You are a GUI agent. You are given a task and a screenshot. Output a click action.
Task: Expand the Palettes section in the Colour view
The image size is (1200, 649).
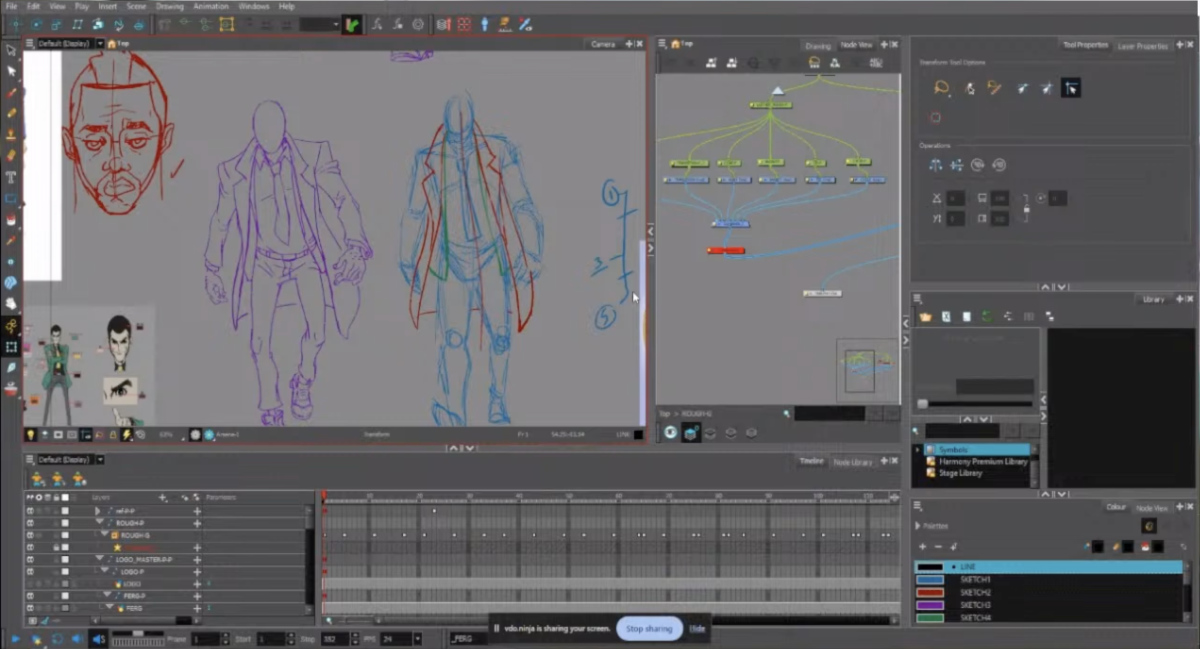918,527
